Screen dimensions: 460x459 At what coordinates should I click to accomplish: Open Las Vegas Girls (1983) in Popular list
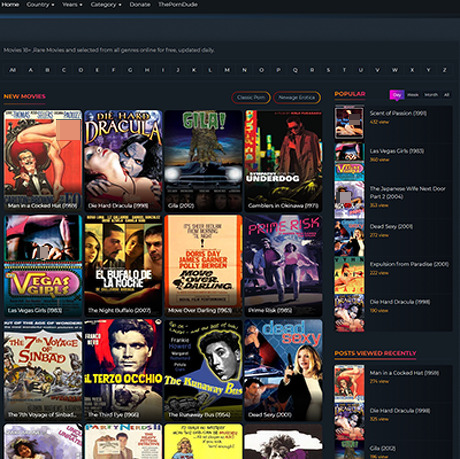[x=397, y=151]
